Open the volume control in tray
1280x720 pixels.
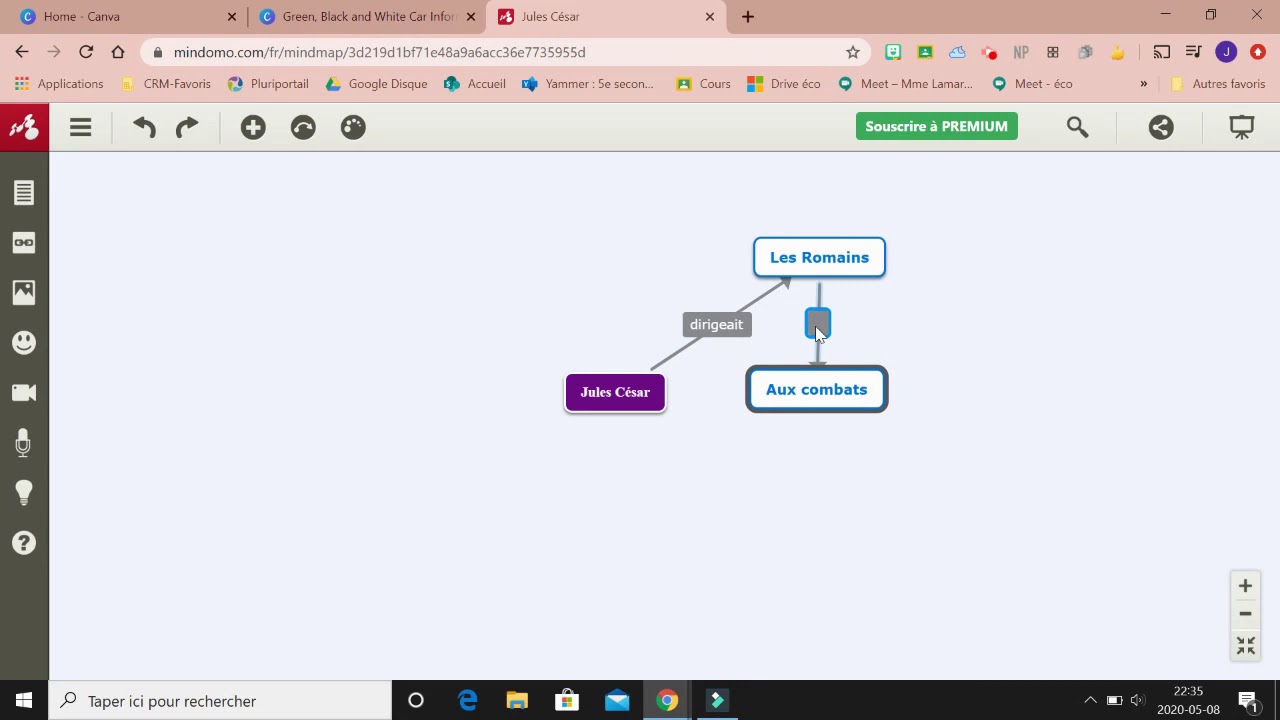coord(1138,701)
